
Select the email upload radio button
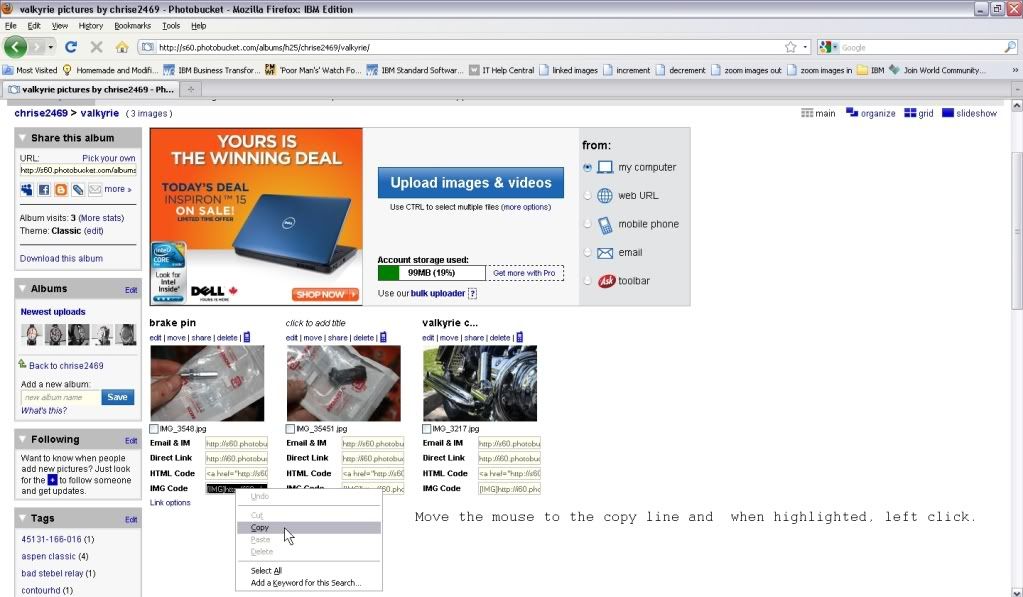pyautogui.click(x=587, y=253)
